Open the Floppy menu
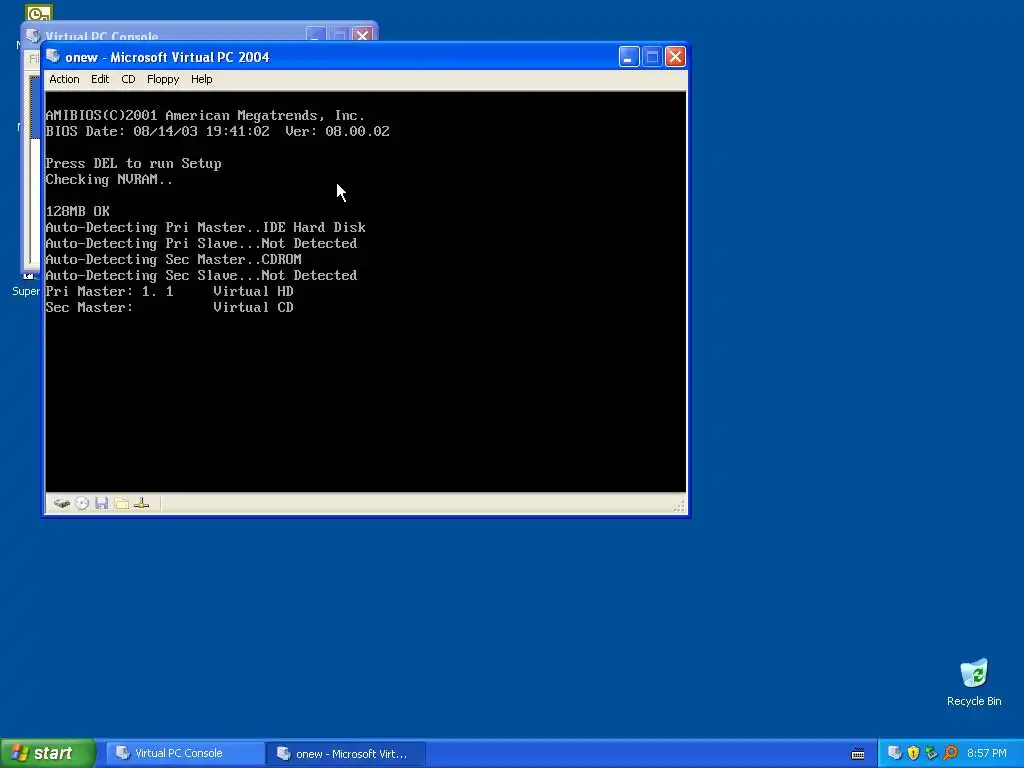This screenshot has width=1024, height=768. 163,79
